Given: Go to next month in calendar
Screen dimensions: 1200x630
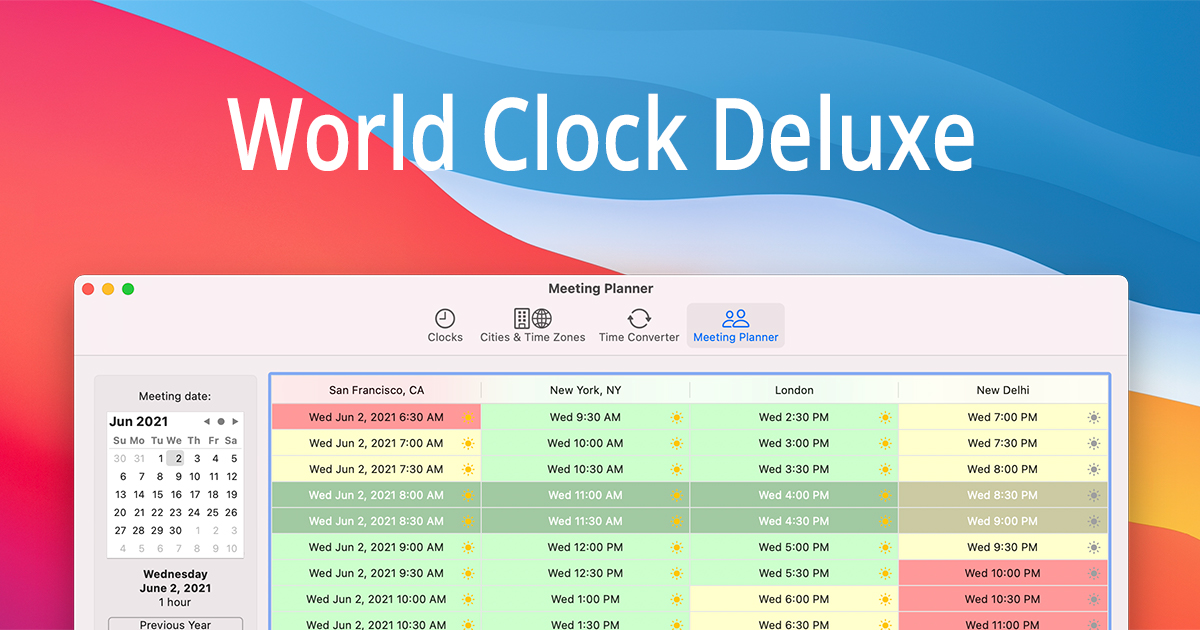Looking at the screenshot, I should 235,422.
